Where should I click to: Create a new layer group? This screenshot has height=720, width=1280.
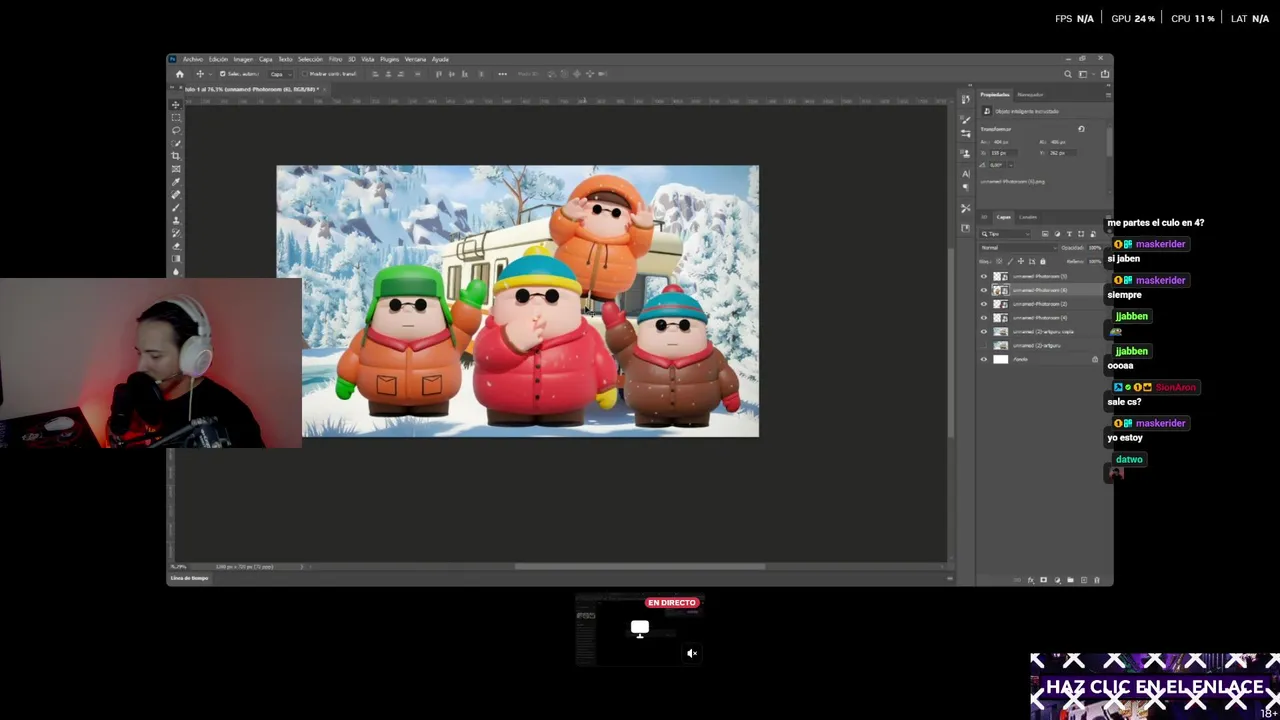(1070, 580)
